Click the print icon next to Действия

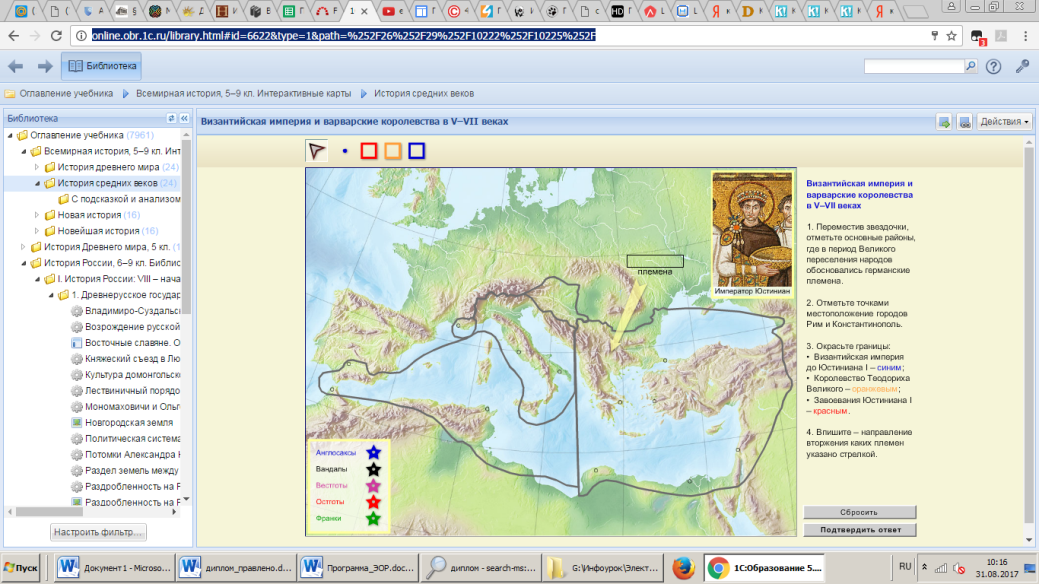click(964, 122)
